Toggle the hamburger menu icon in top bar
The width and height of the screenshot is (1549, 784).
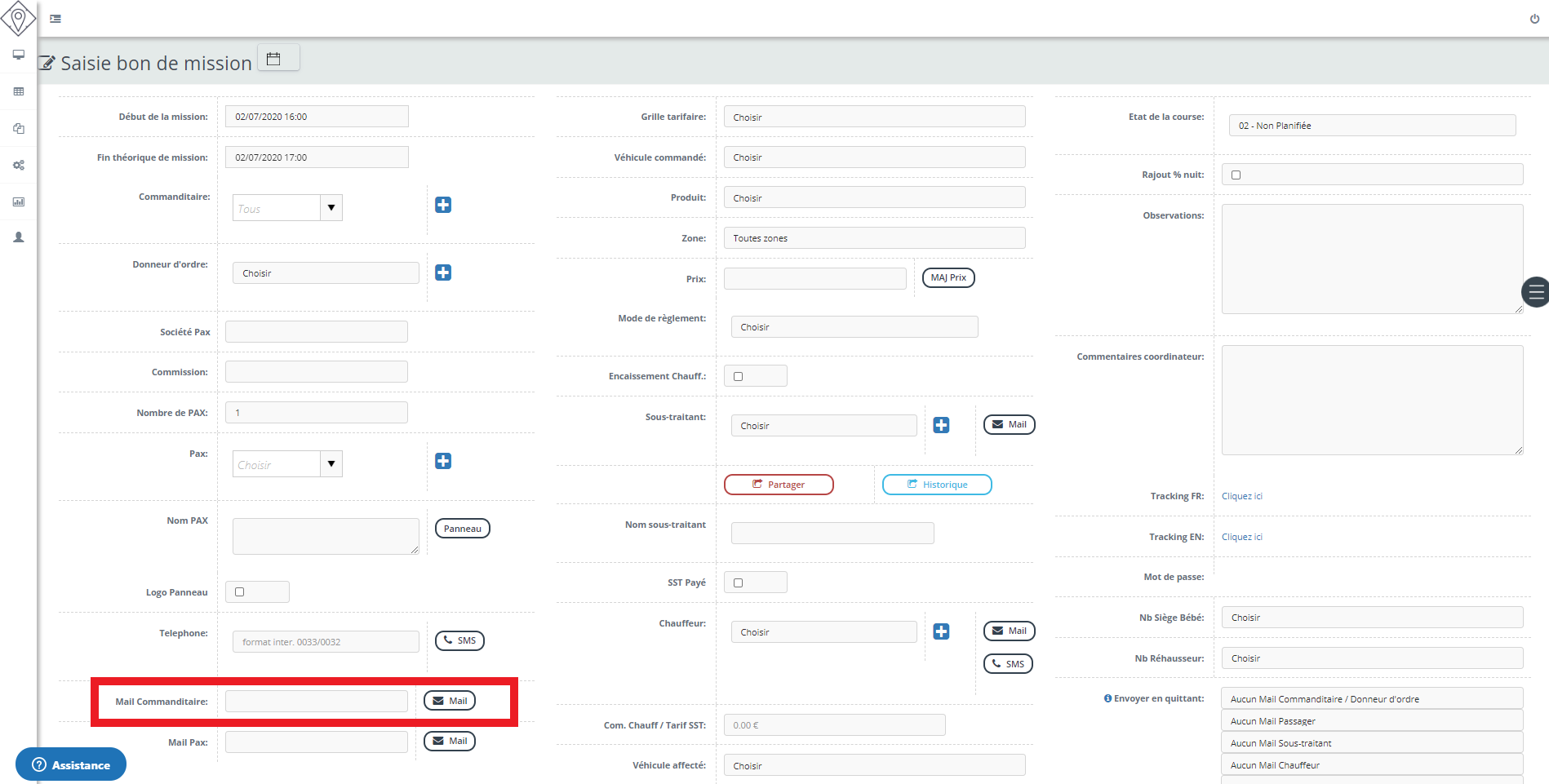point(55,19)
